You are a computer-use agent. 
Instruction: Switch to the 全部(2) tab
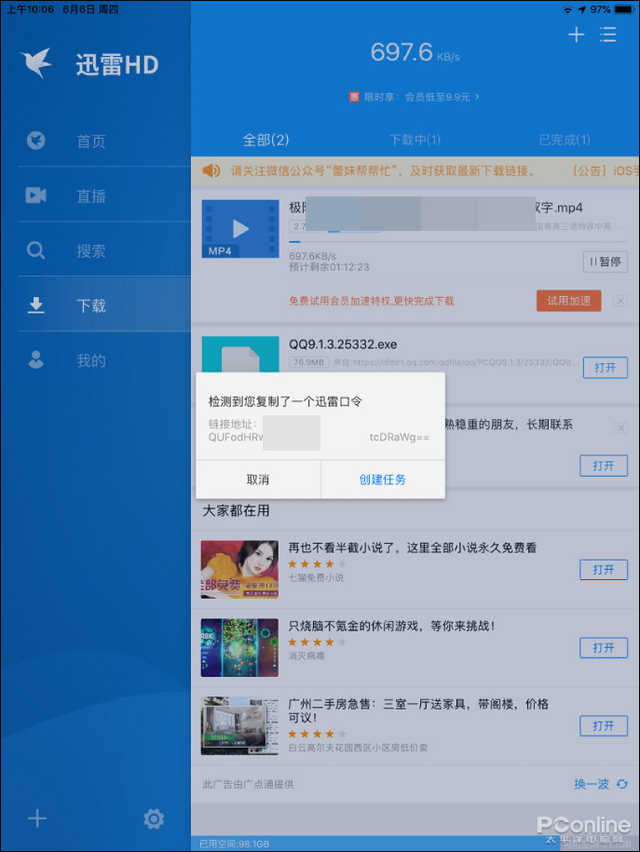[x=266, y=140]
